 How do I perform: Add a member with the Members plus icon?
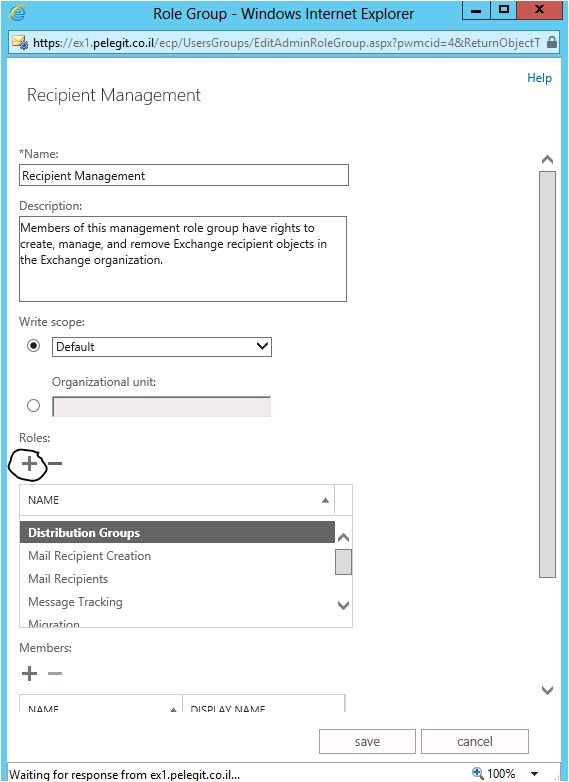[x=29, y=674]
